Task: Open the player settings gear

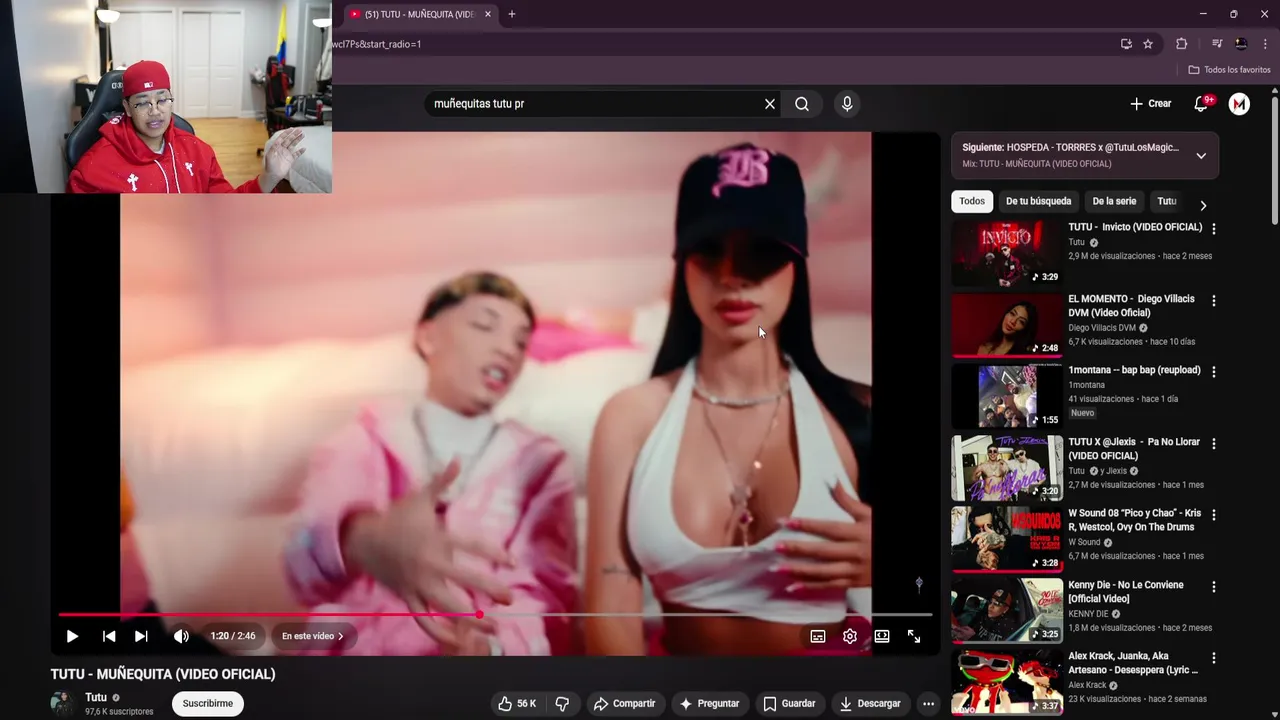Action: [850, 636]
